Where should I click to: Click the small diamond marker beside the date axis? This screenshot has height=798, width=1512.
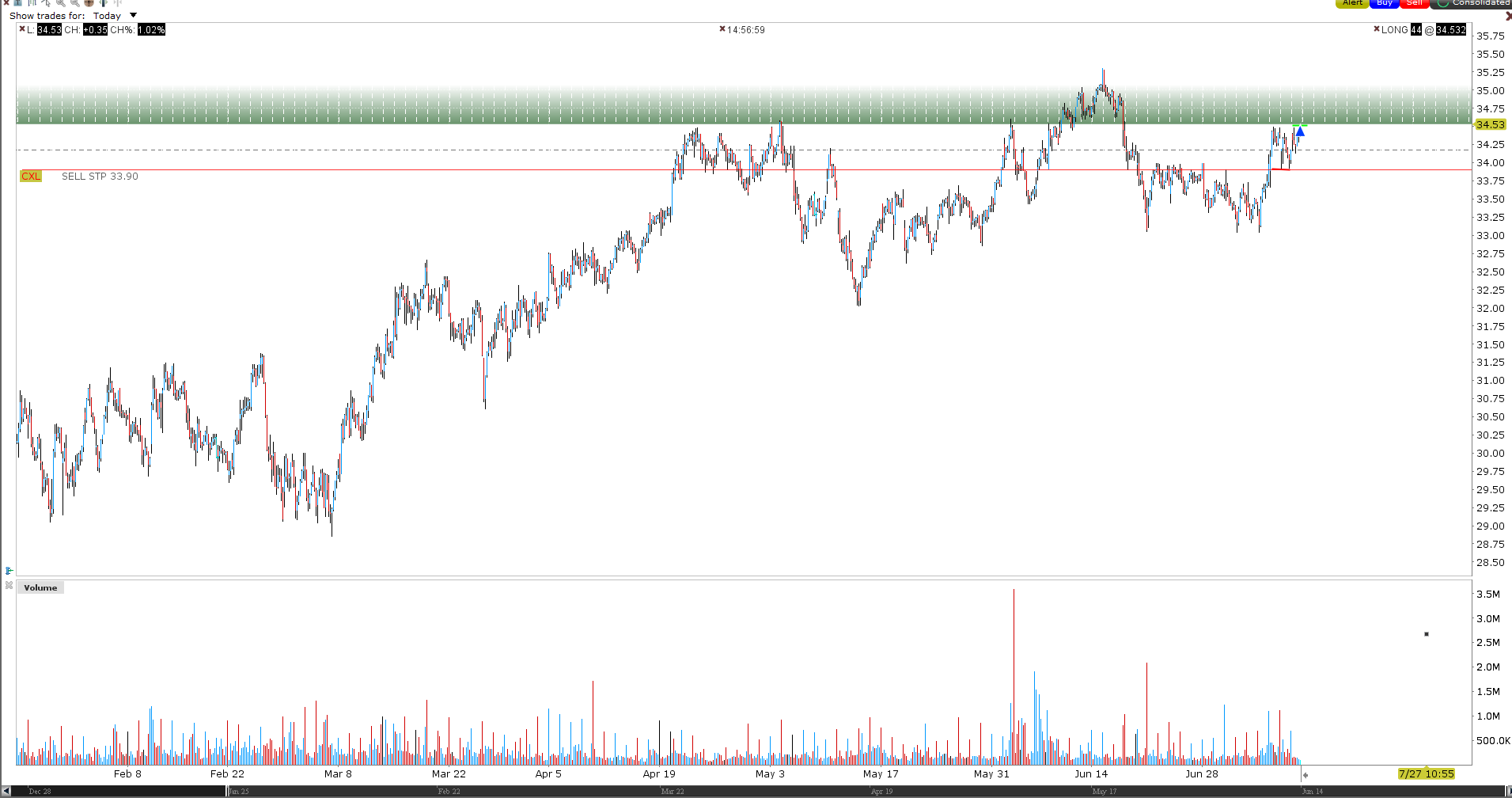[1305, 775]
